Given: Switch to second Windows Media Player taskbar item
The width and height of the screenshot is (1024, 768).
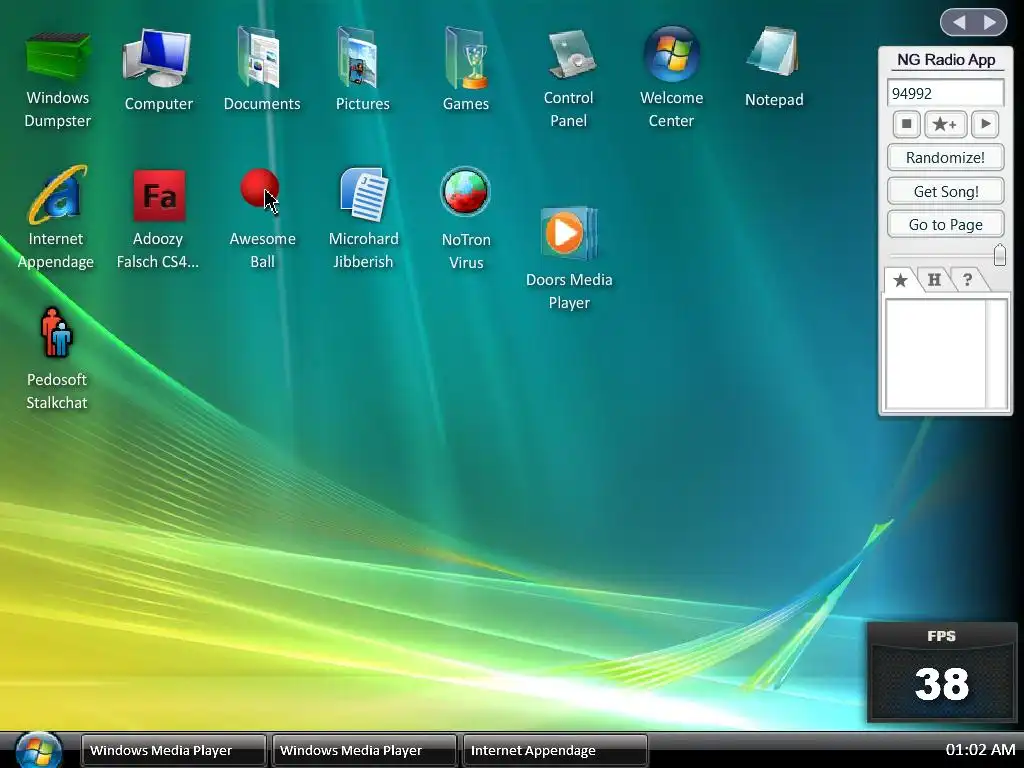Looking at the screenshot, I should (364, 750).
